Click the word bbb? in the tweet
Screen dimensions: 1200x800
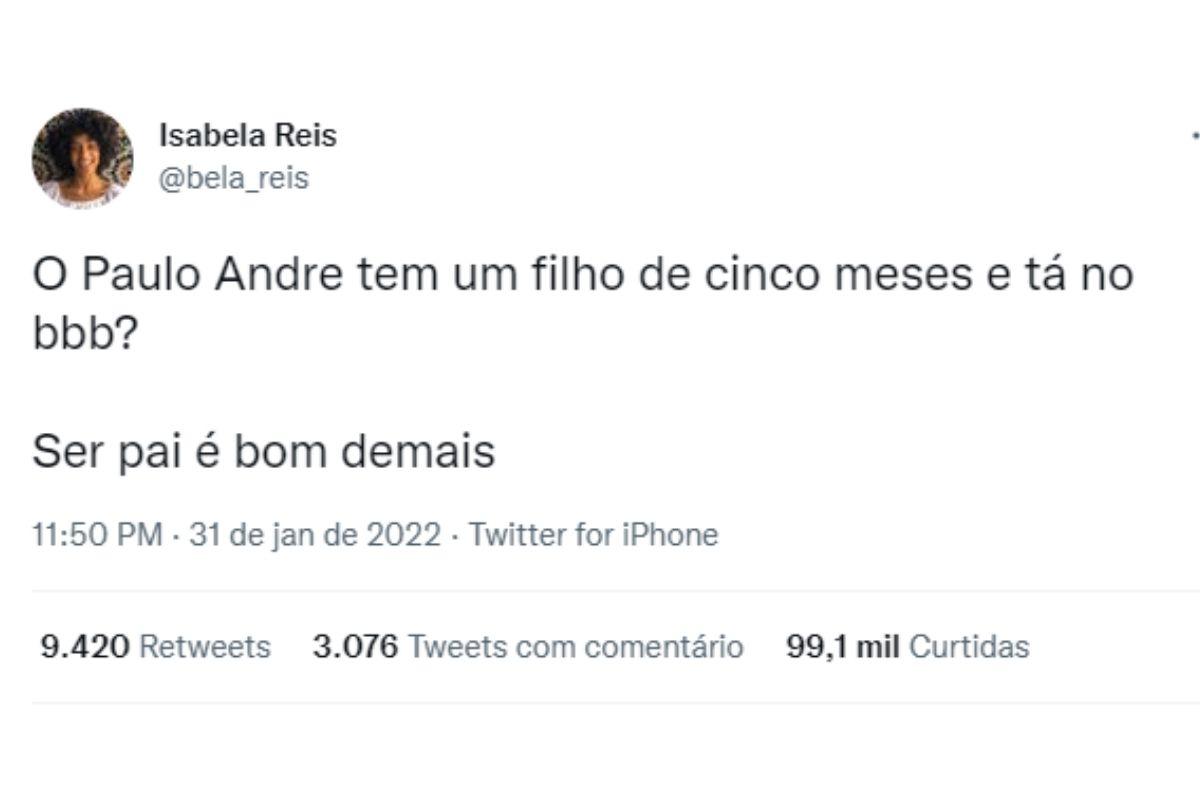[x=84, y=333]
